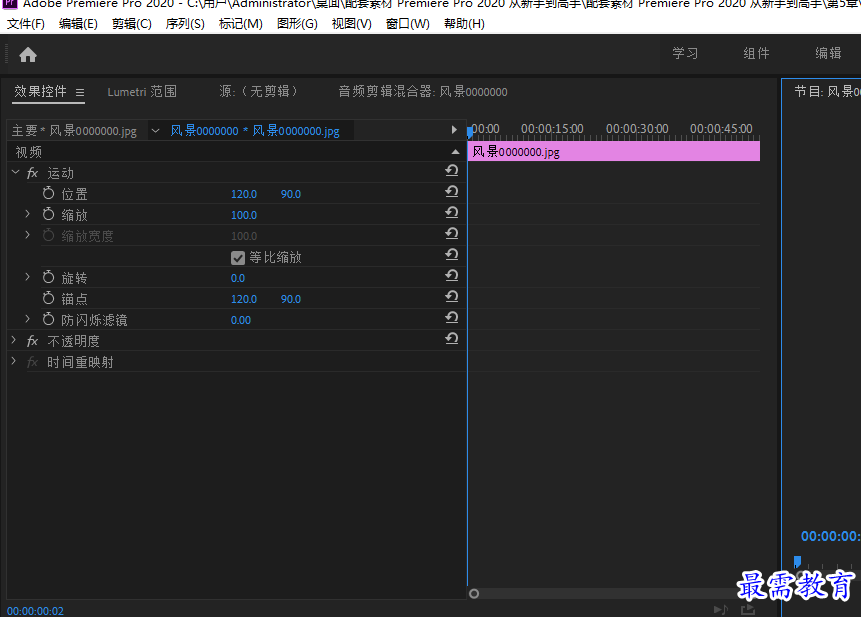The height and width of the screenshot is (617, 861).
Task: Open the master clip dropdown arrow
Action: [x=155, y=131]
